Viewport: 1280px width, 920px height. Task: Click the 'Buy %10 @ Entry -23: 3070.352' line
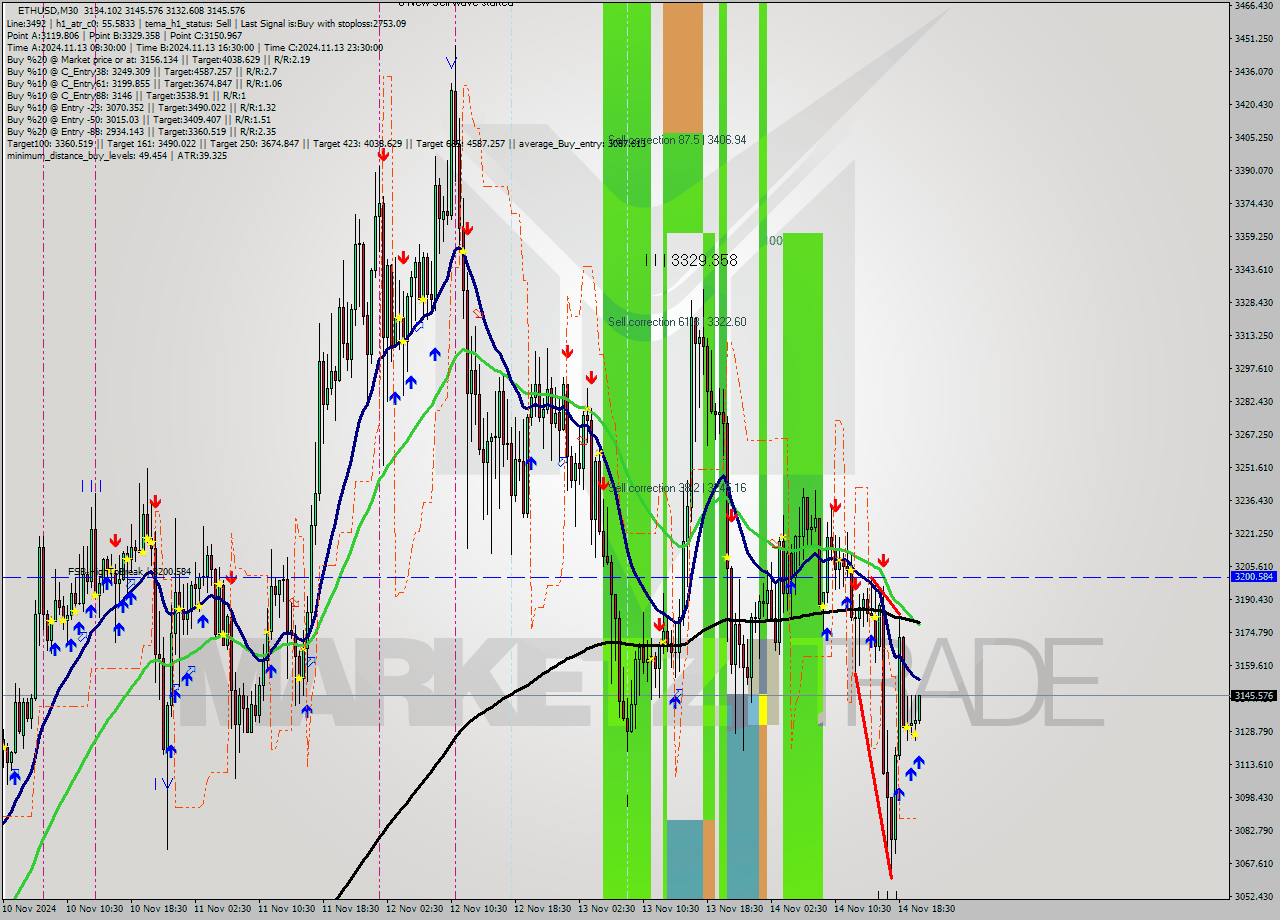click(x=141, y=107)
